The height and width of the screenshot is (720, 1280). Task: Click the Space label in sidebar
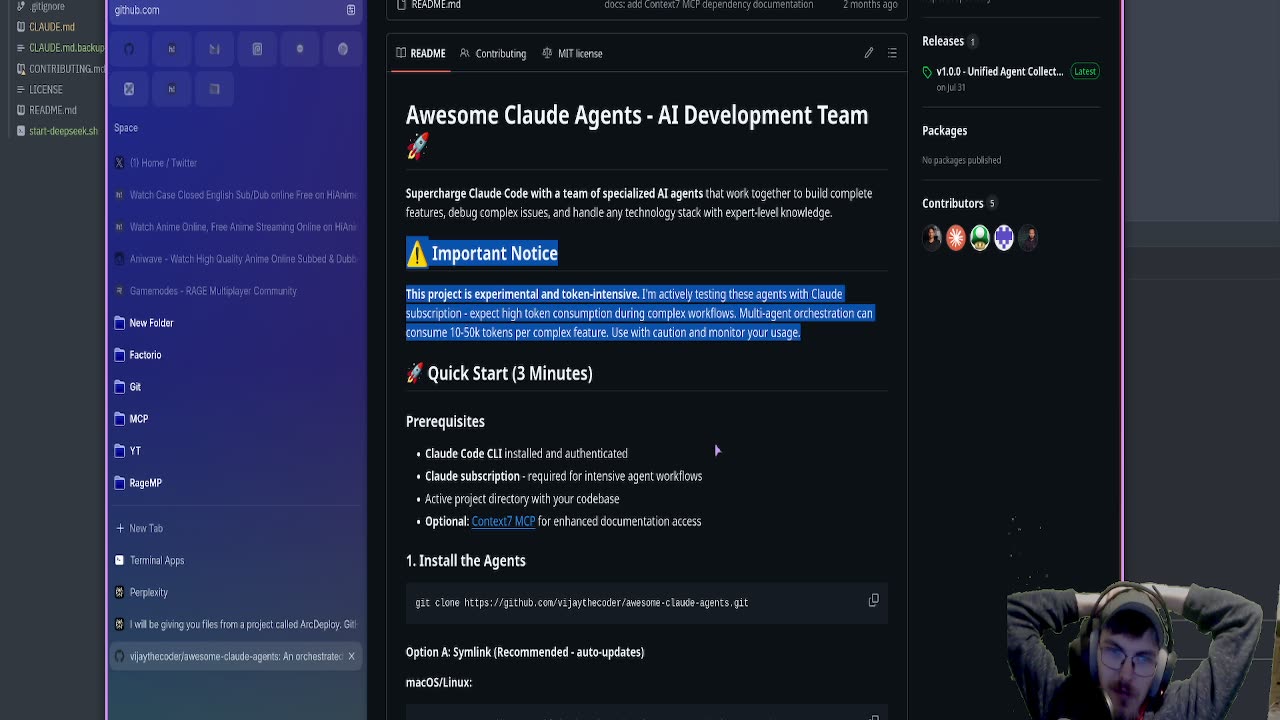(x=126, y=128)
